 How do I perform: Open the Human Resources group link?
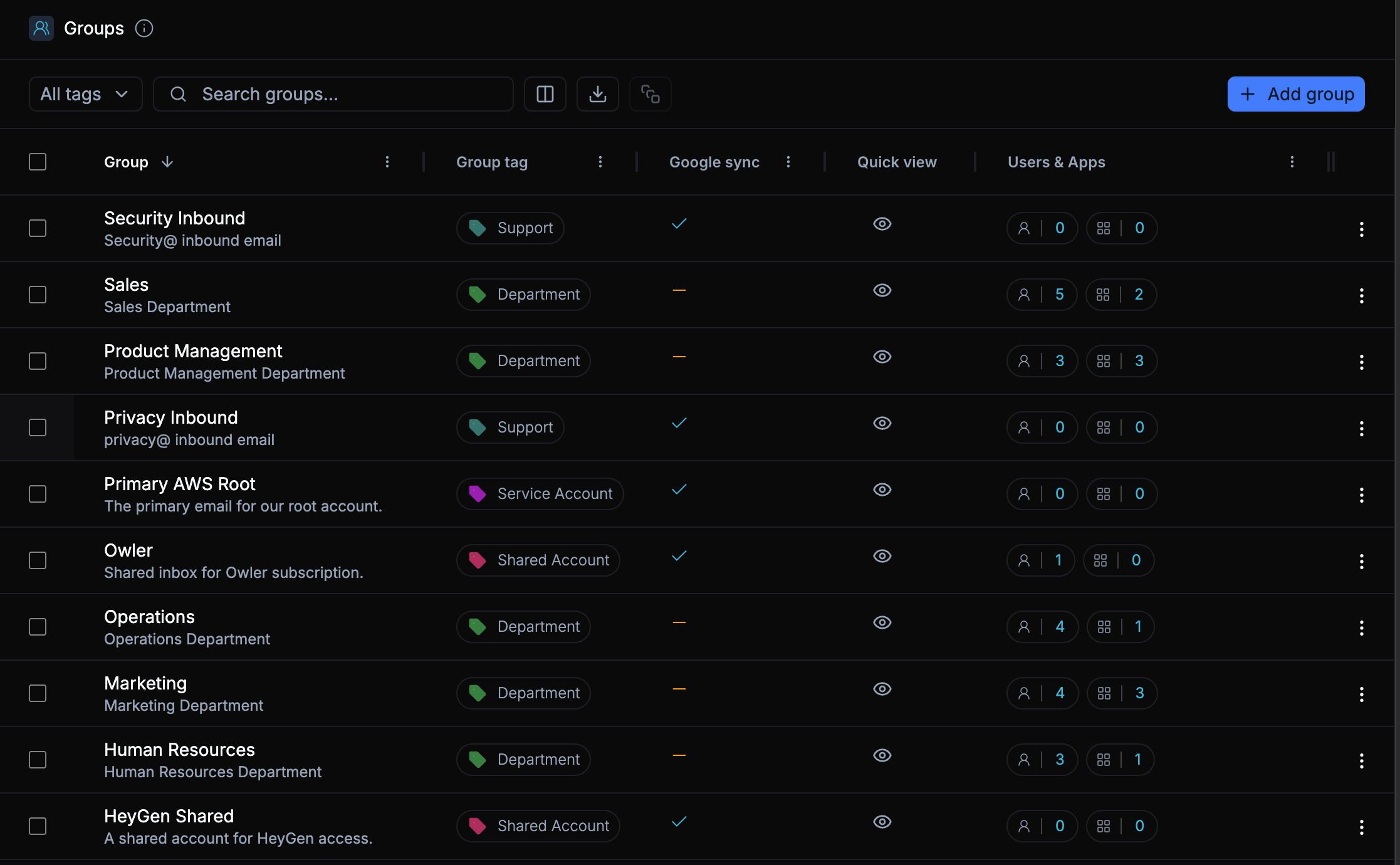click(179, 749)
